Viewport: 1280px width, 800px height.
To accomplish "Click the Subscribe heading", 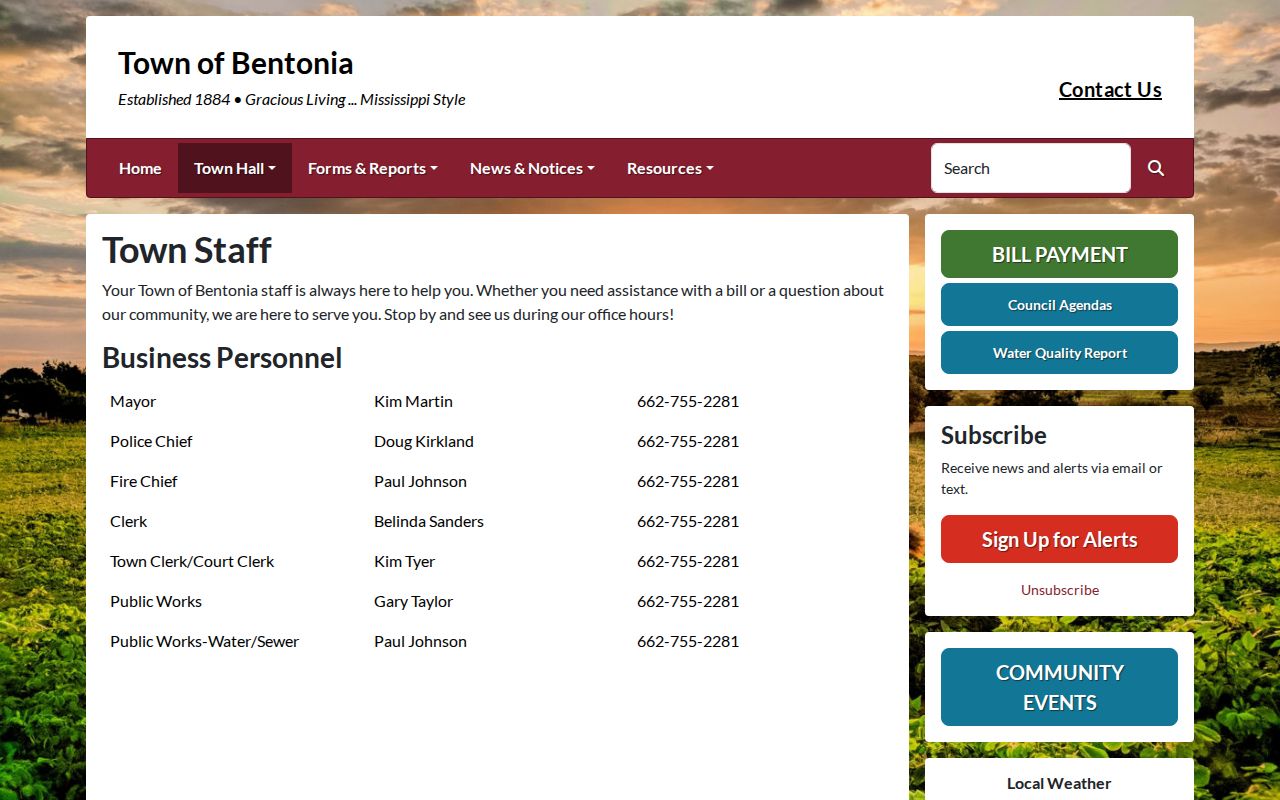I will point(994,435).
